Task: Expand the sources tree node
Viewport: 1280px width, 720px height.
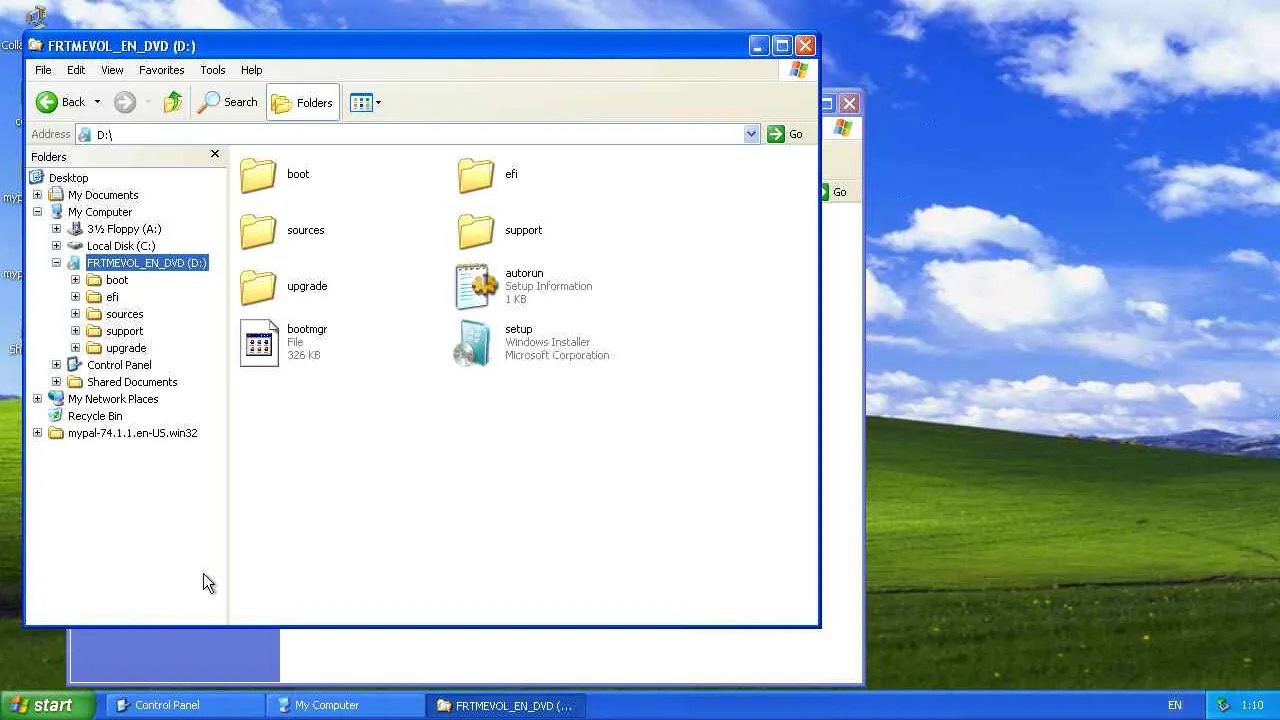Action: [x=75, y=314]
